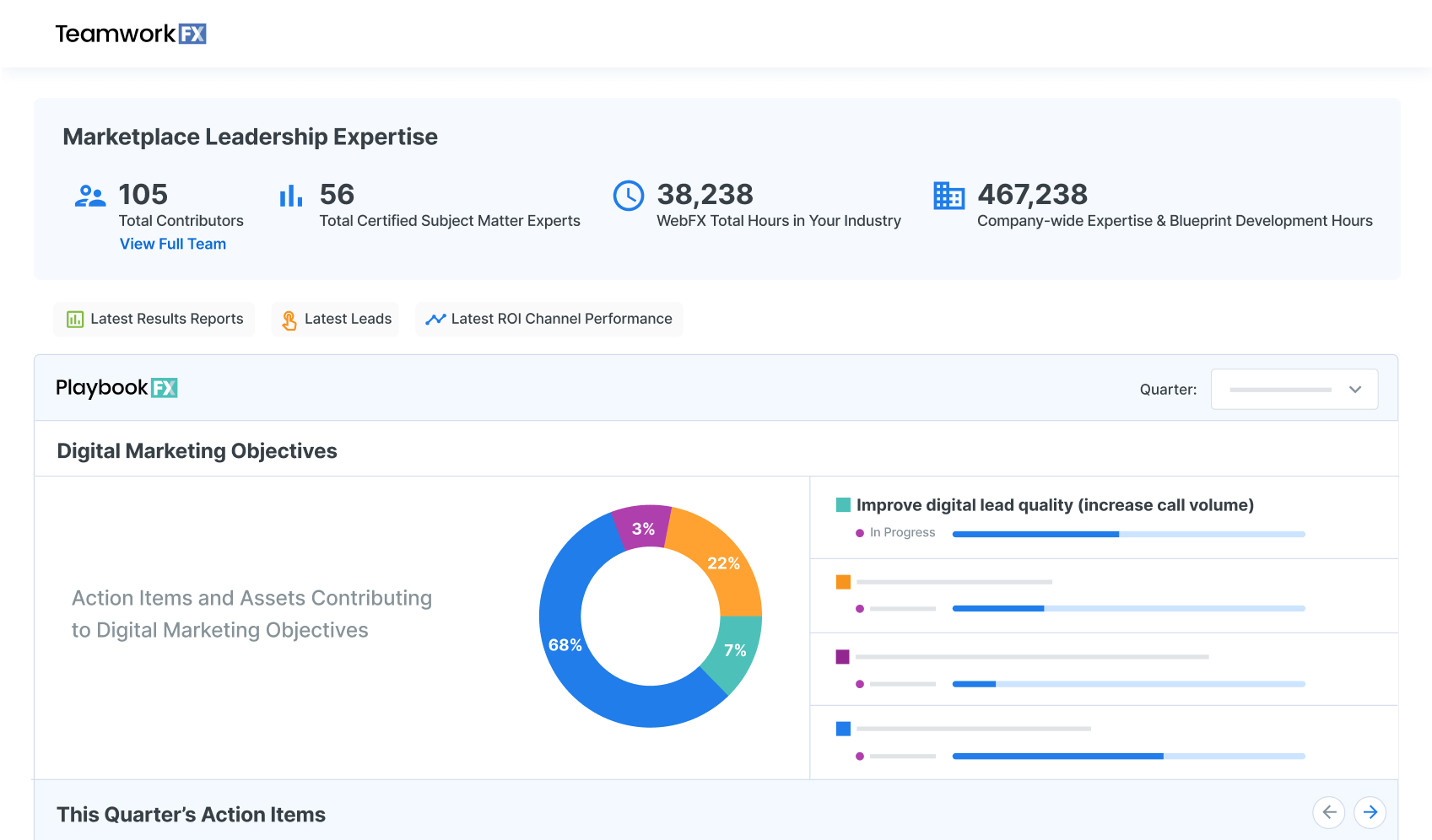The image size is (1432, 840).
Task: Click the Total Contributors people icon
Action: [92, 196]
